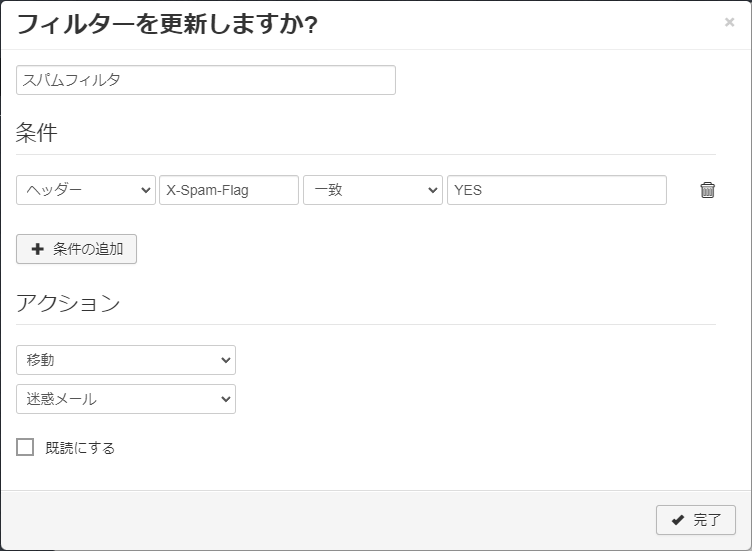Delete the X-Spam-Flag condition with trash icon
752x551 pixels.
[x=707, y=190]
